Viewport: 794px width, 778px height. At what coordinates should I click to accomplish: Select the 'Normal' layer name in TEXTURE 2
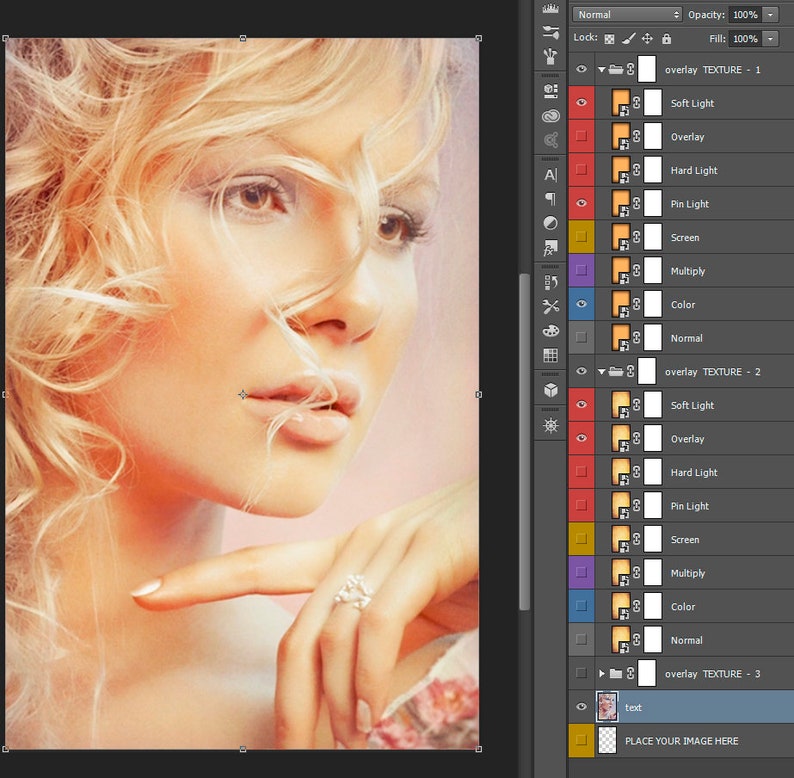(686, 640)
